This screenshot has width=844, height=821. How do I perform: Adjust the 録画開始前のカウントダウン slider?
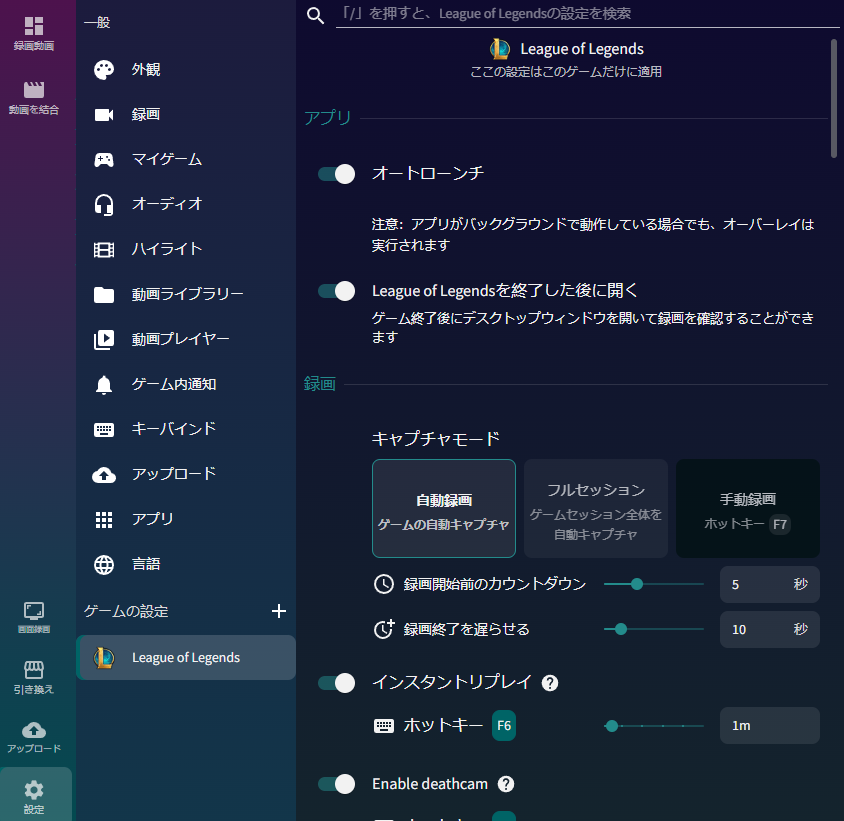(653, 584)
